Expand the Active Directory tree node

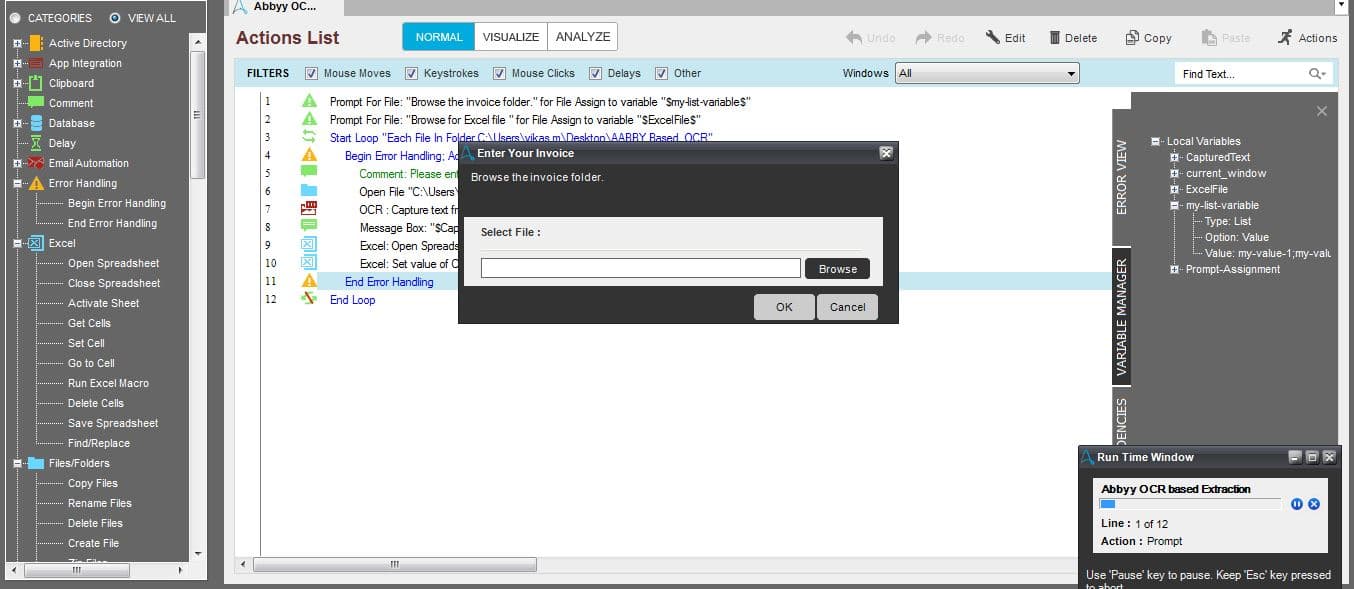point(17,43)
